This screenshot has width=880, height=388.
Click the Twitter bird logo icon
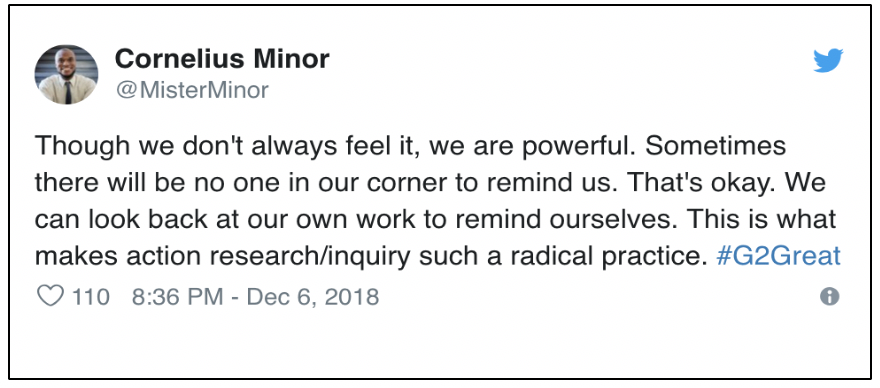(828, 61)
